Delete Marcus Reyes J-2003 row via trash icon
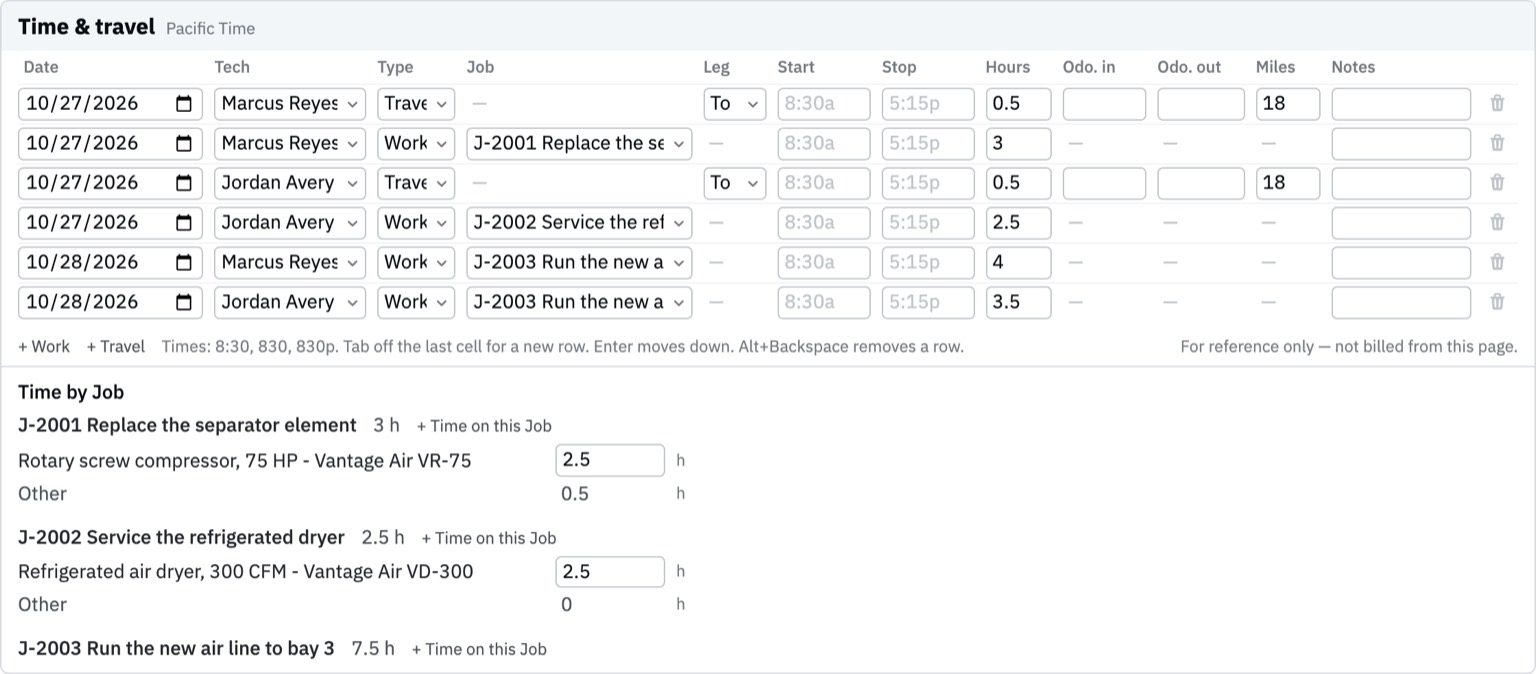This screenshot has height=674, width=1536. 1497,262
